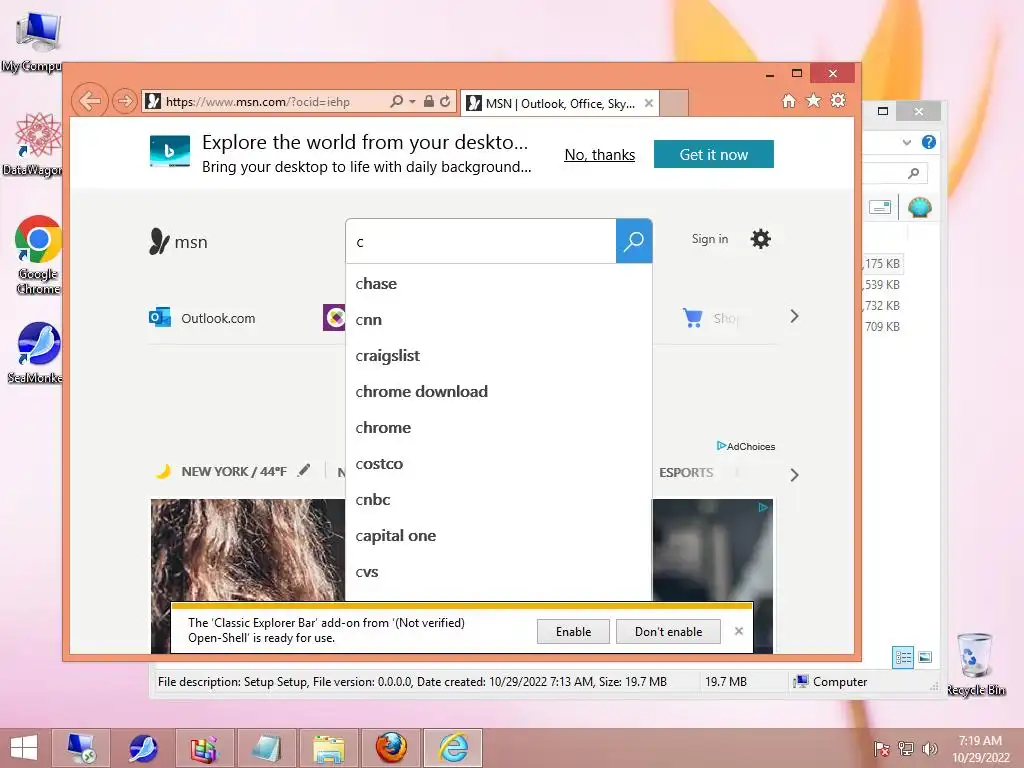Click the Get it now button
This screenshot has width=1024, height=768.
click(x=714, y=154)
